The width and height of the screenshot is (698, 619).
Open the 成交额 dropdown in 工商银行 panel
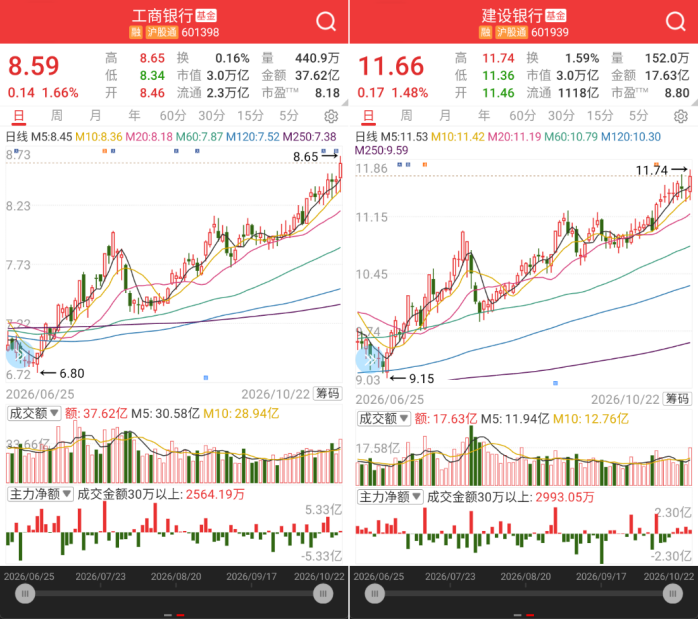(x=34, y=413)
